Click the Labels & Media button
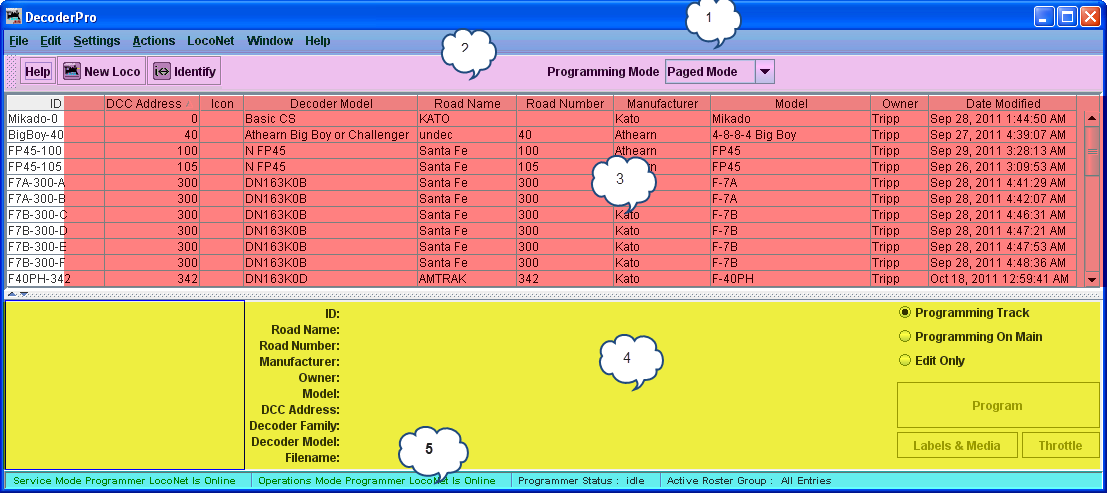Screen dimensions: 1107x493 click(957, 446)
